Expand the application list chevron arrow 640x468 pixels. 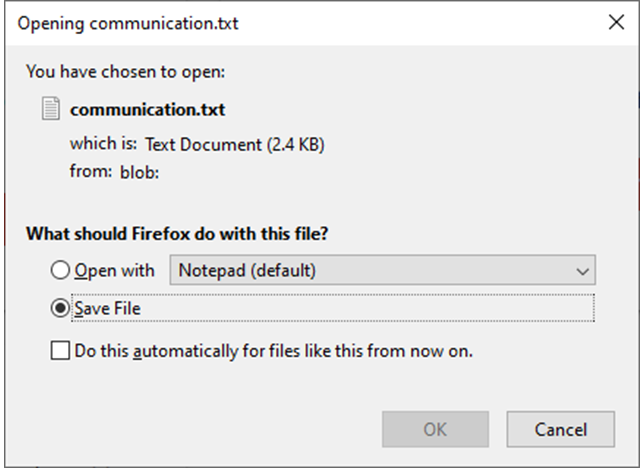click(x=581, y=271)
